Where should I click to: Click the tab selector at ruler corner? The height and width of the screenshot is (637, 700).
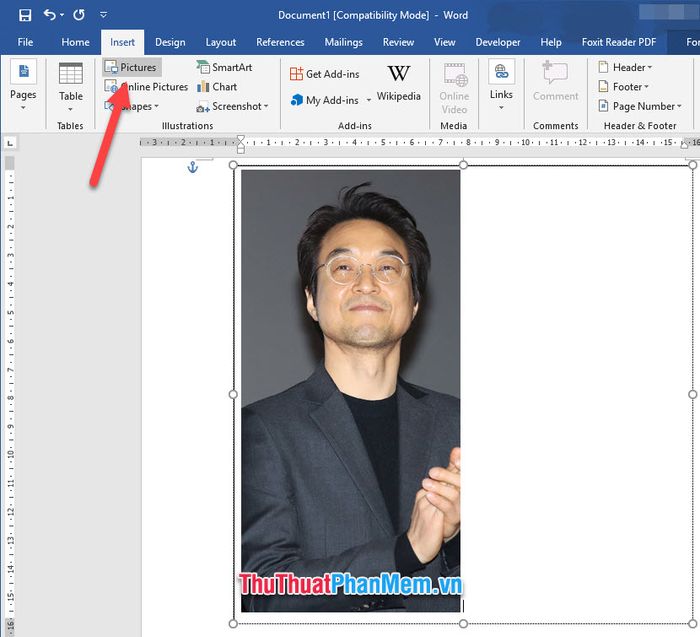click(x=10, y=143)
